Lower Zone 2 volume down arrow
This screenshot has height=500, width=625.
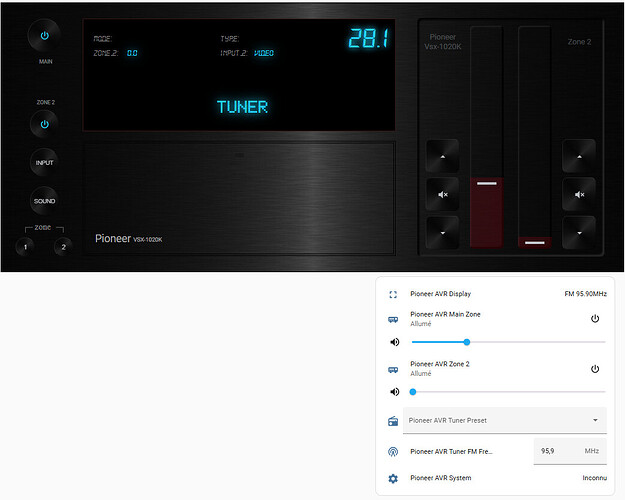click(579, 233)
